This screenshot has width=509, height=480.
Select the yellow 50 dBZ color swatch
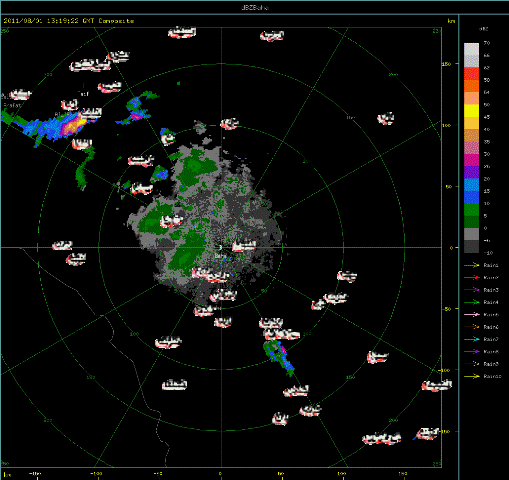(471, 111)
